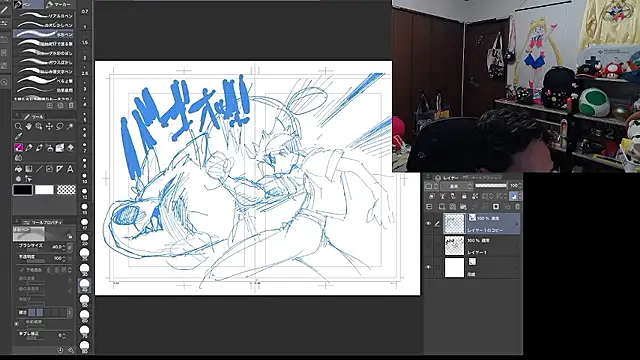Switch to the ペン sub tool tab
This screenshot has width=640, height=360.
(x=28, y=4)
